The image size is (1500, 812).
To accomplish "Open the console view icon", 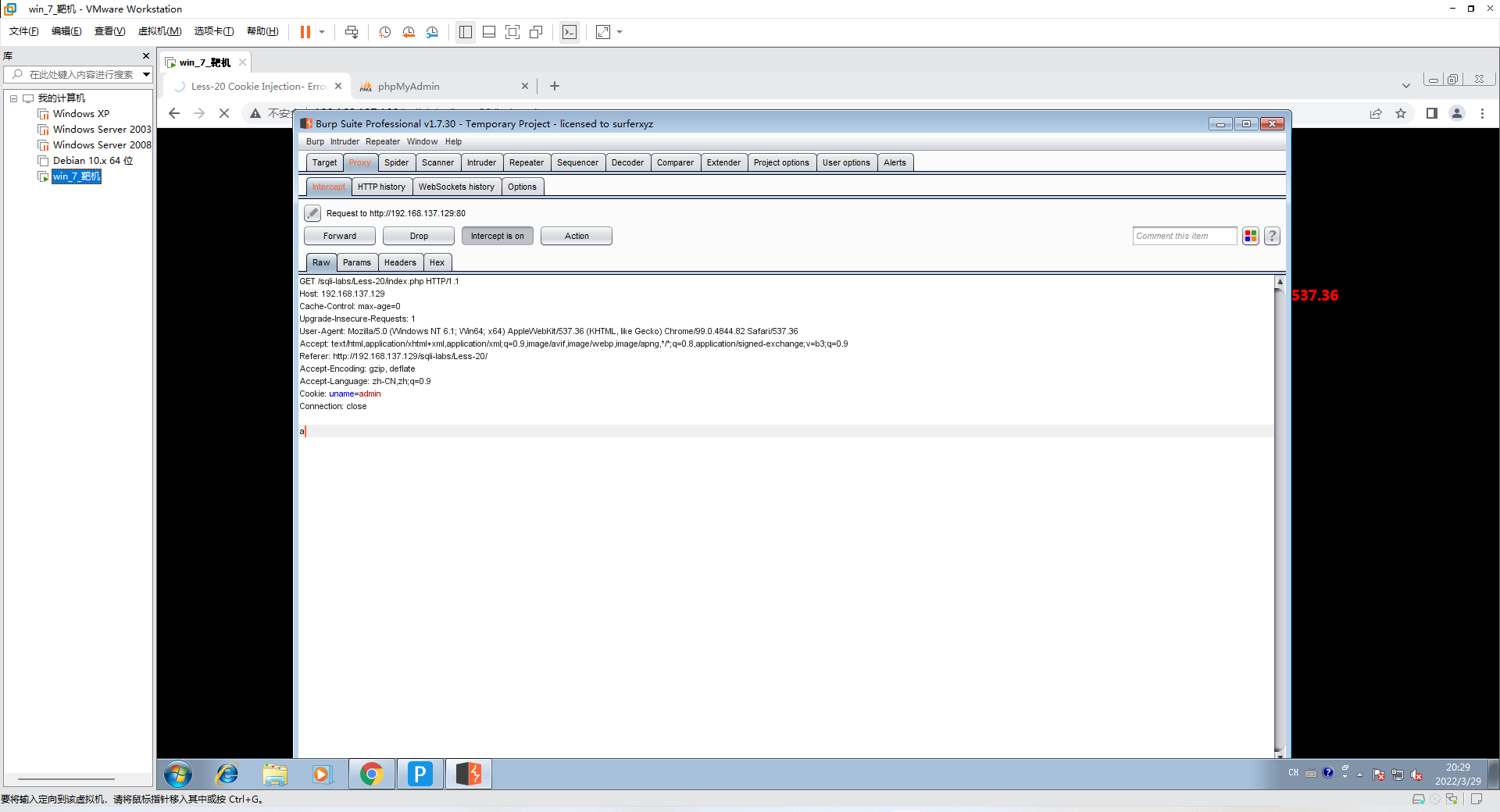I will (x=570, y=32).
